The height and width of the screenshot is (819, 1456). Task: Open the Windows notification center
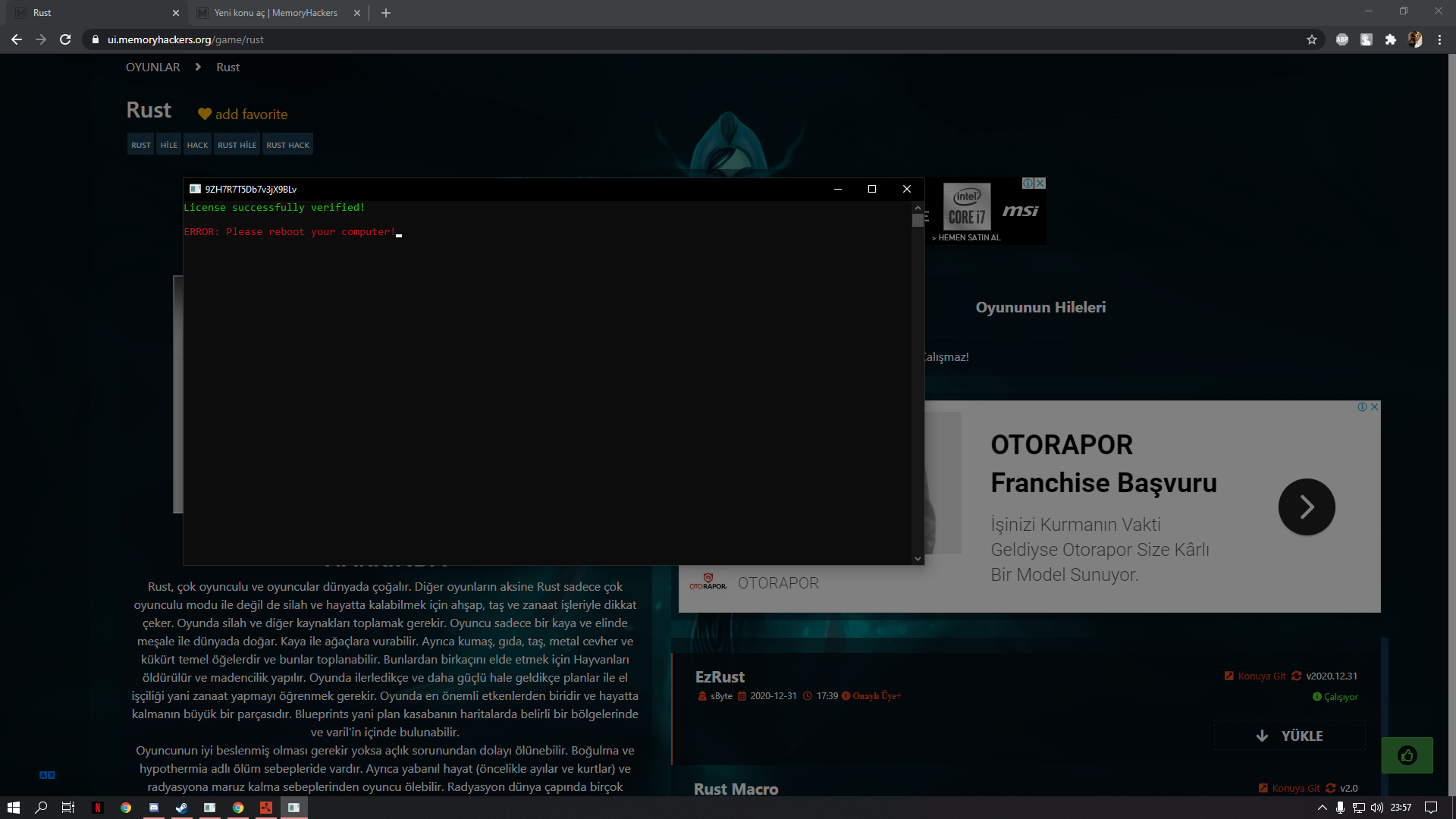click(1431, 808)
